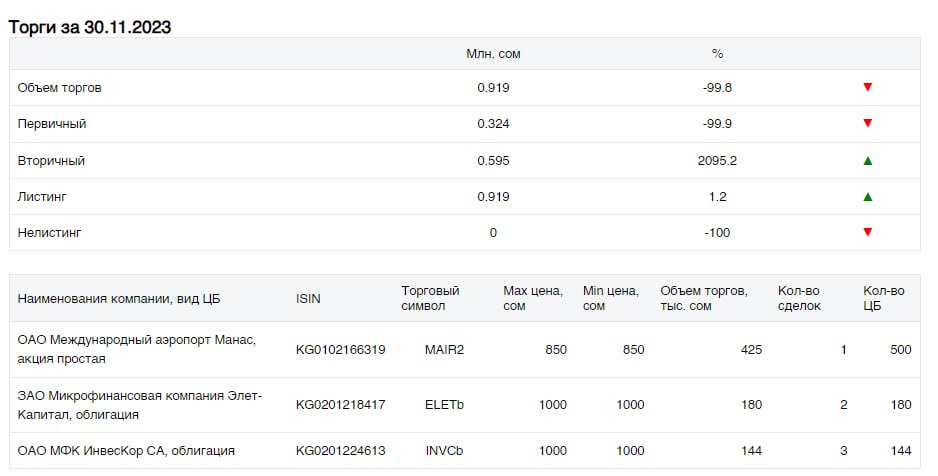Screen dimensions: 938x476
Task: Click the Кол-во сделок column header
Action: click(799, 298)
